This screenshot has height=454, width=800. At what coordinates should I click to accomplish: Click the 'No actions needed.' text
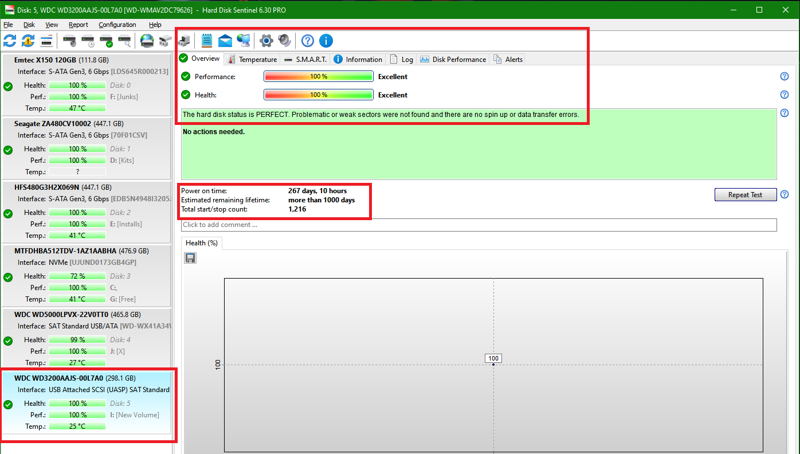214,132
